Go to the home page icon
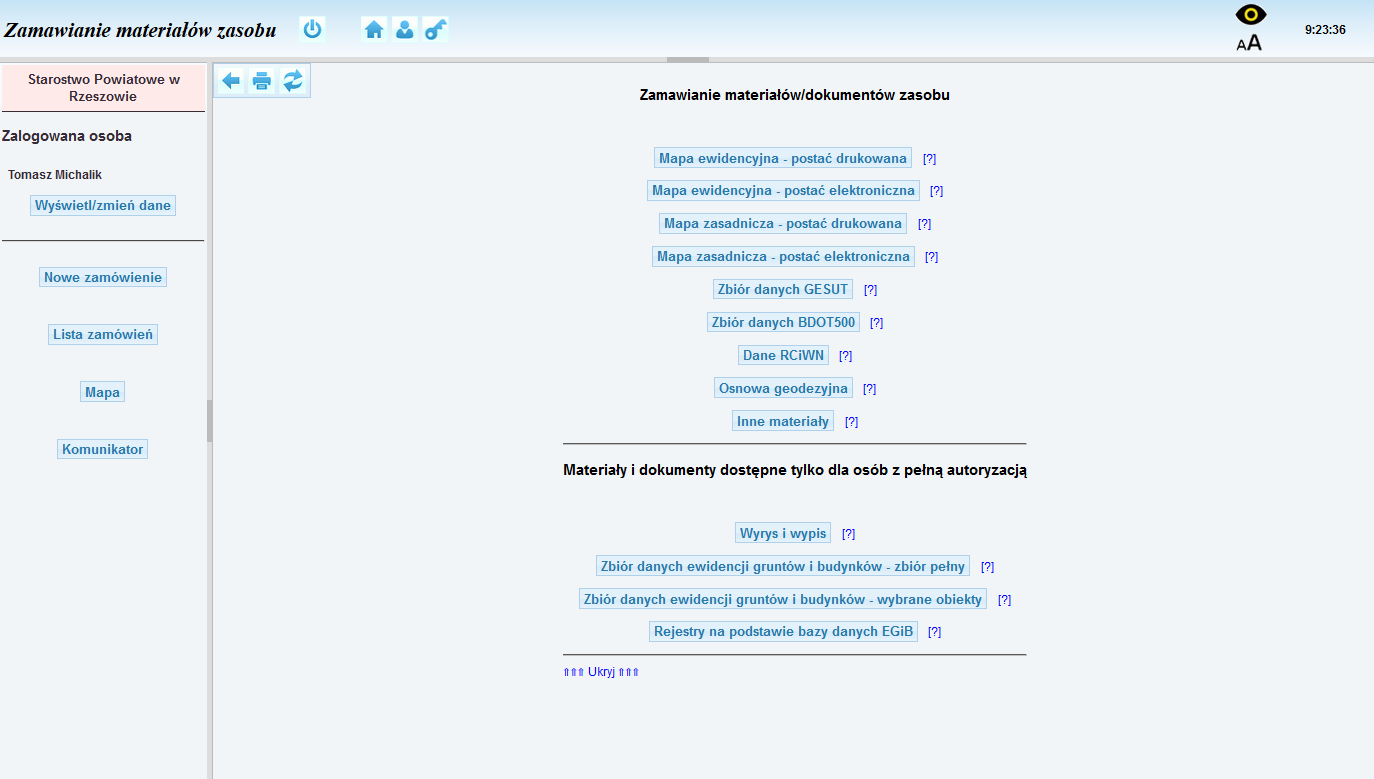 374,29
